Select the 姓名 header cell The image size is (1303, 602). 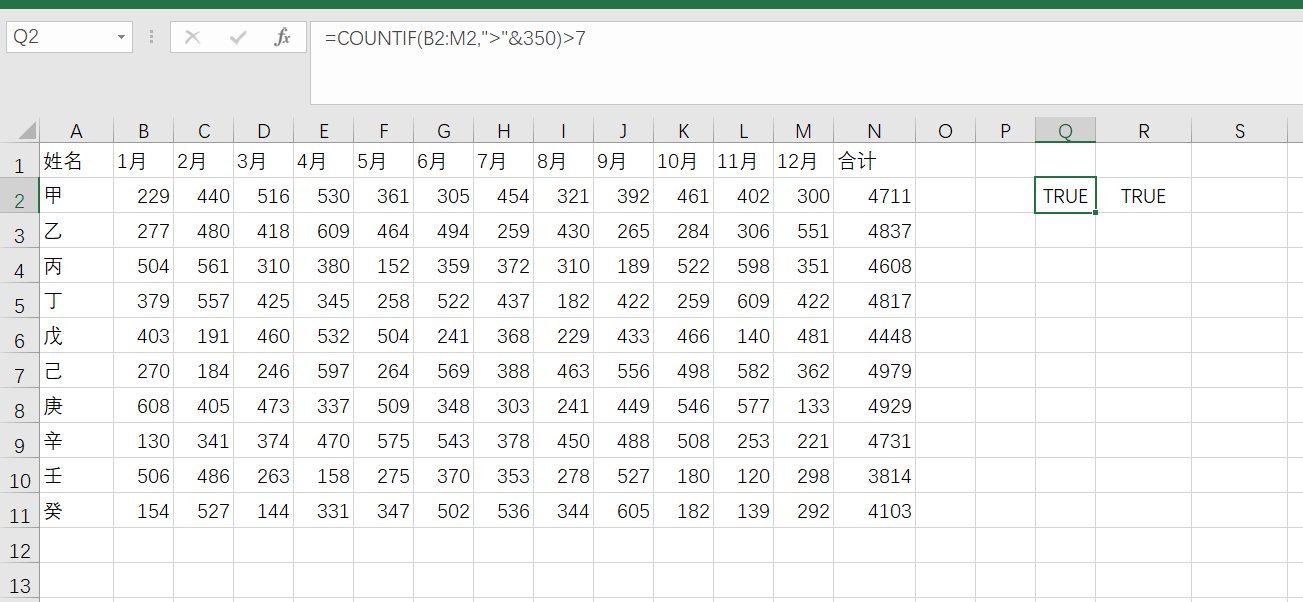coord(76,161)
